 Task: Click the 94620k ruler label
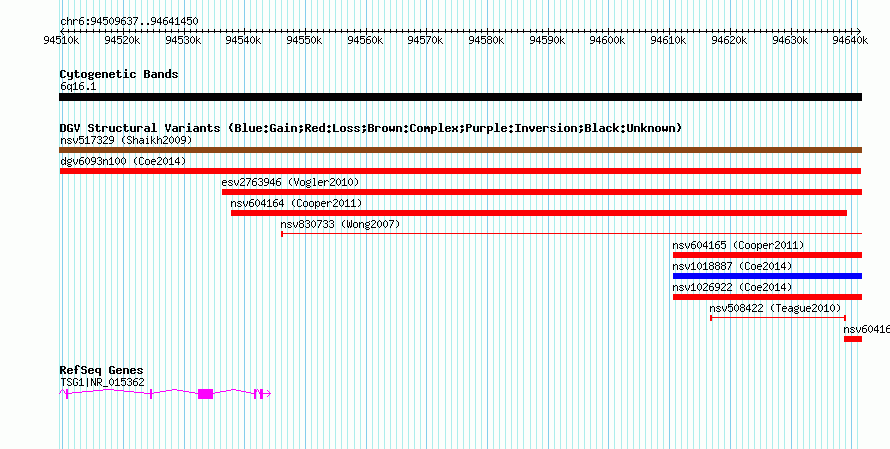coord(729,40)
